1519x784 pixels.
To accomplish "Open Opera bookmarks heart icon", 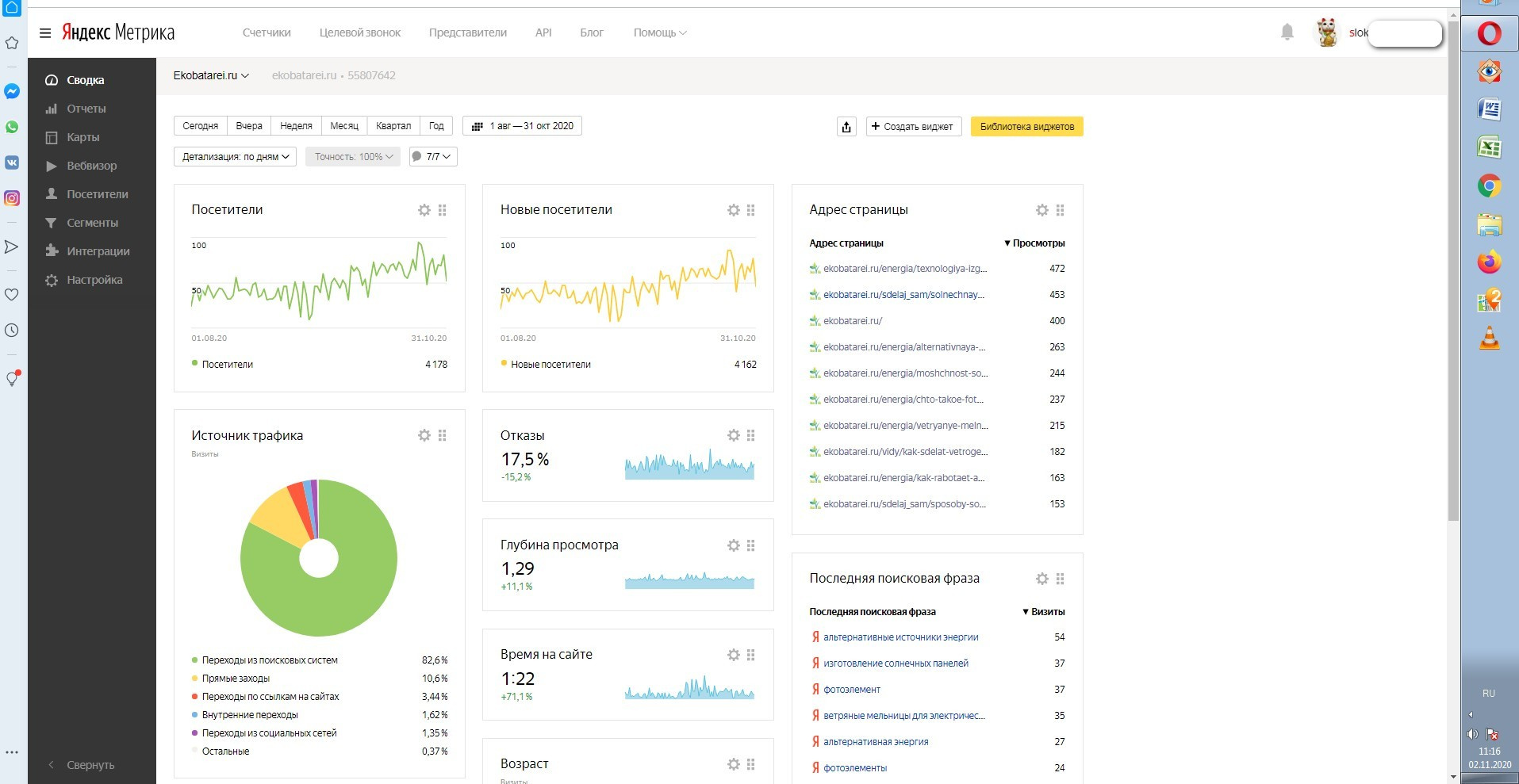I will [12, 295].
